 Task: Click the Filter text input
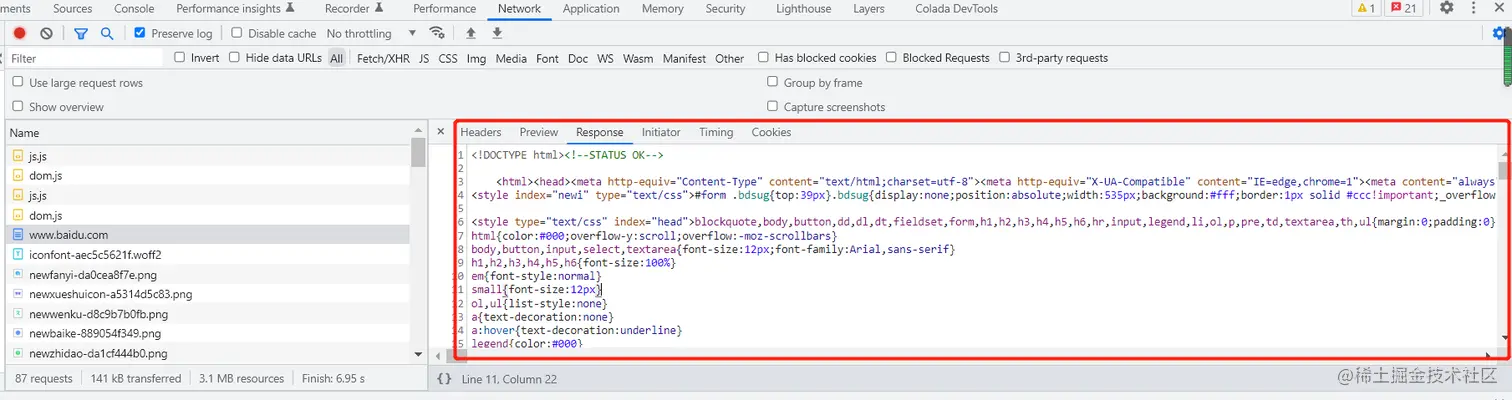coord(84,58)
